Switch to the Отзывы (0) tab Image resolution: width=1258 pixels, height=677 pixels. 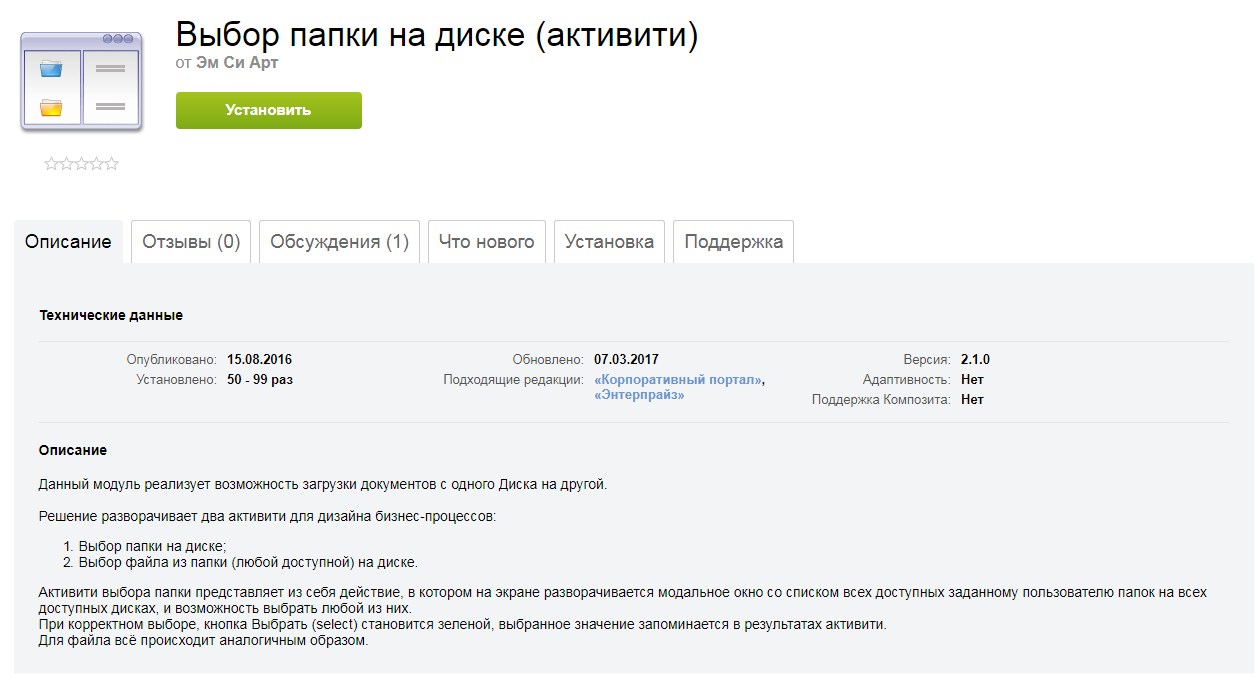click(190, 241)
